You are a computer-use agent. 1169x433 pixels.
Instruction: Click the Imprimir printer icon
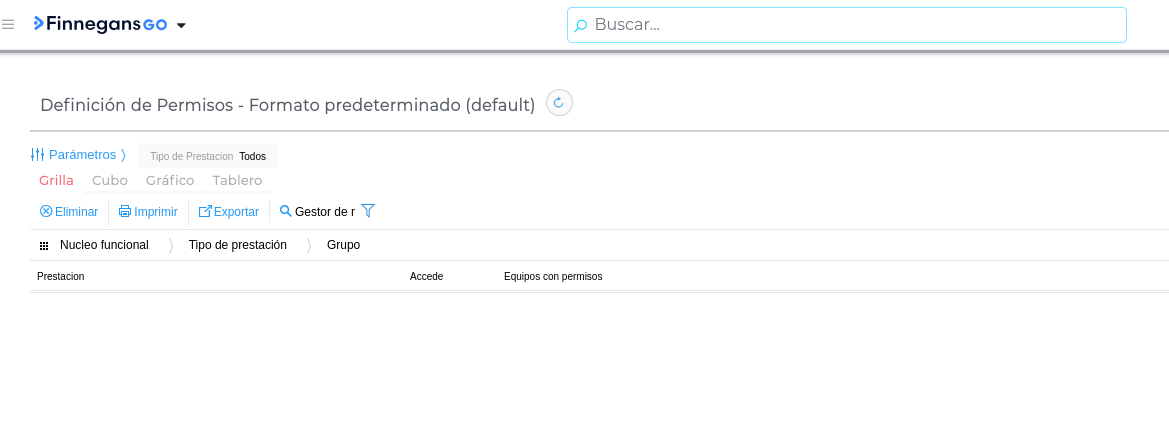coord(125,212)
